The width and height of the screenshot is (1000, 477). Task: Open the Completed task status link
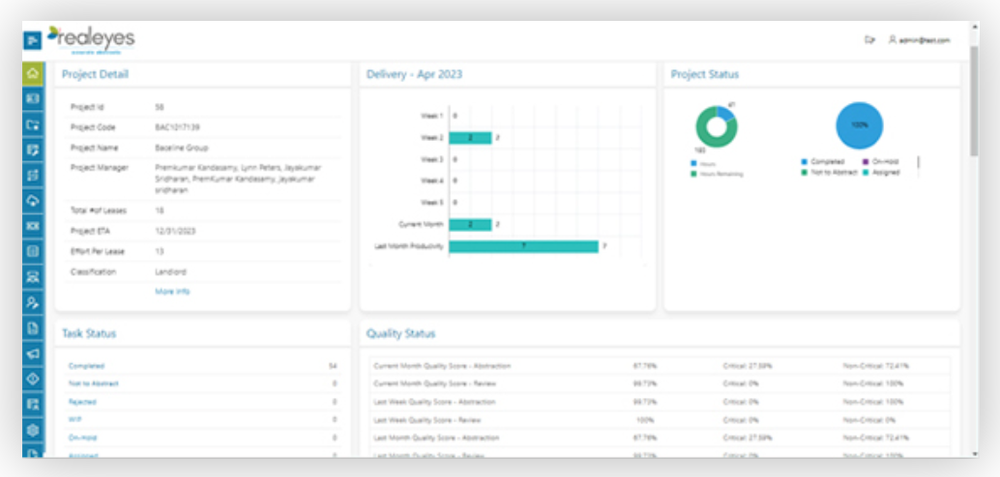click(x=86, y=366)
